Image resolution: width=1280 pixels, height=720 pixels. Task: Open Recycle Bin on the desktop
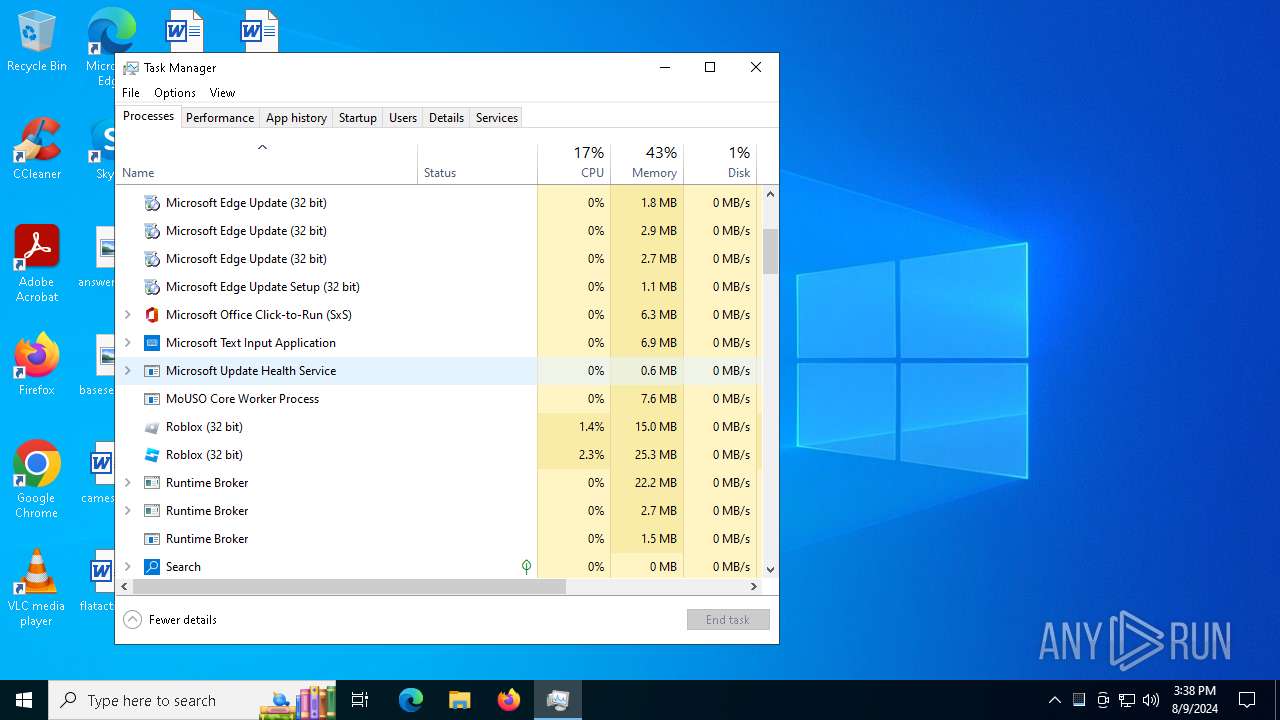[37, 41]
